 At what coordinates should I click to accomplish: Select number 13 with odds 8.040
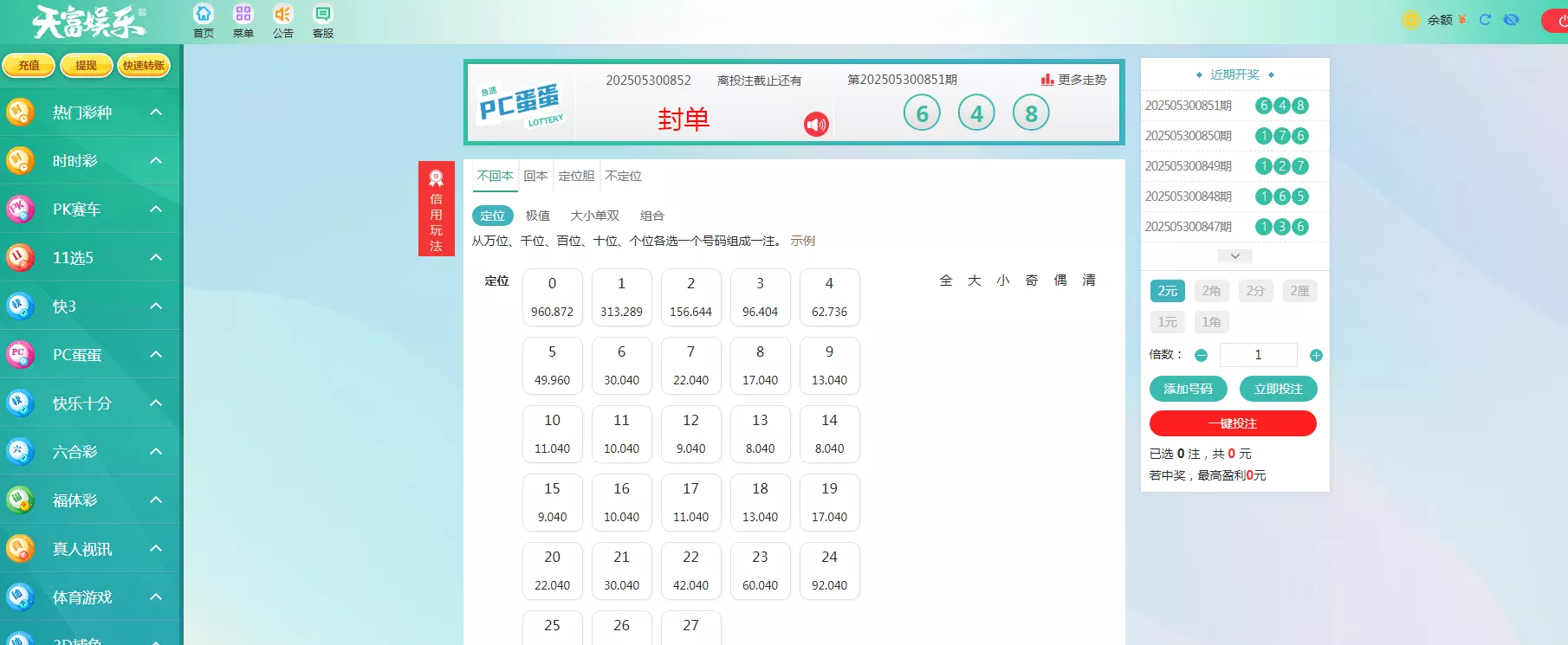coord(760,434)
